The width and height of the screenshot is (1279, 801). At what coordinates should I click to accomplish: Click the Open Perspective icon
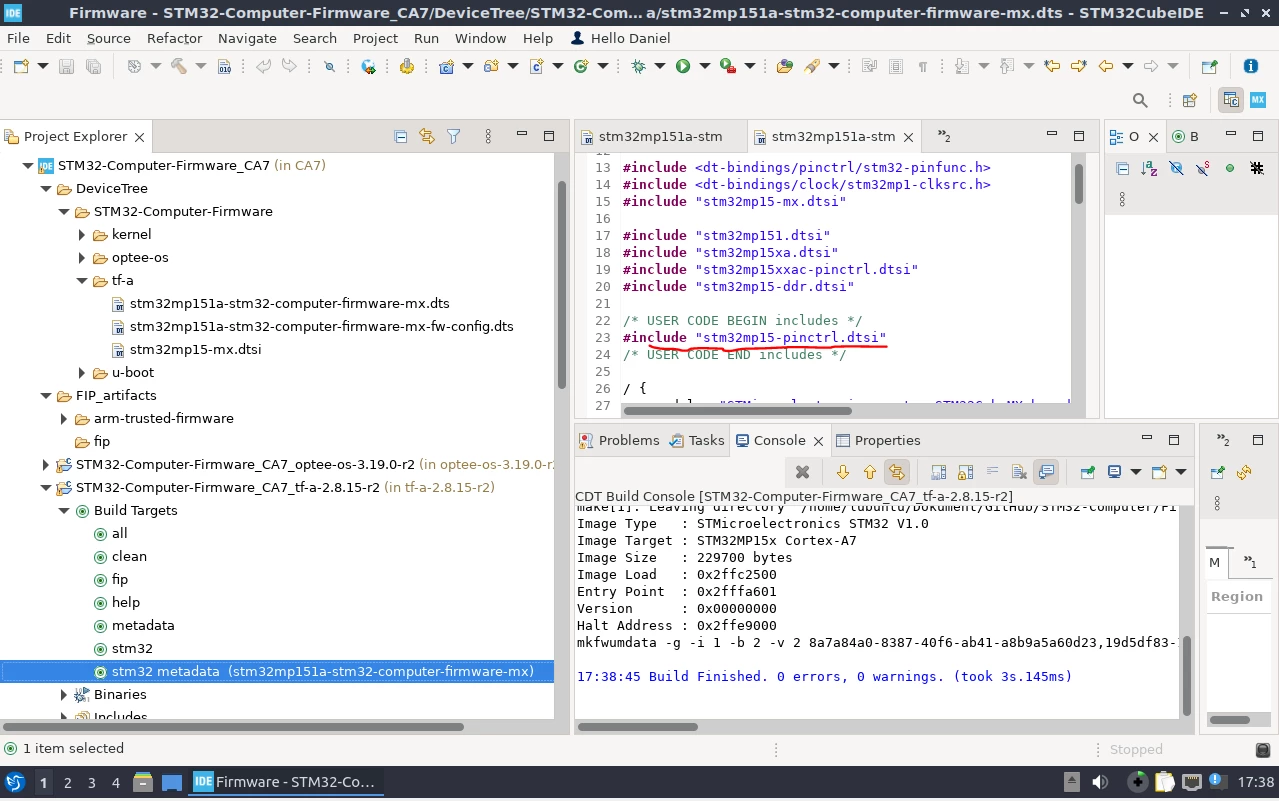(1190, 100)
